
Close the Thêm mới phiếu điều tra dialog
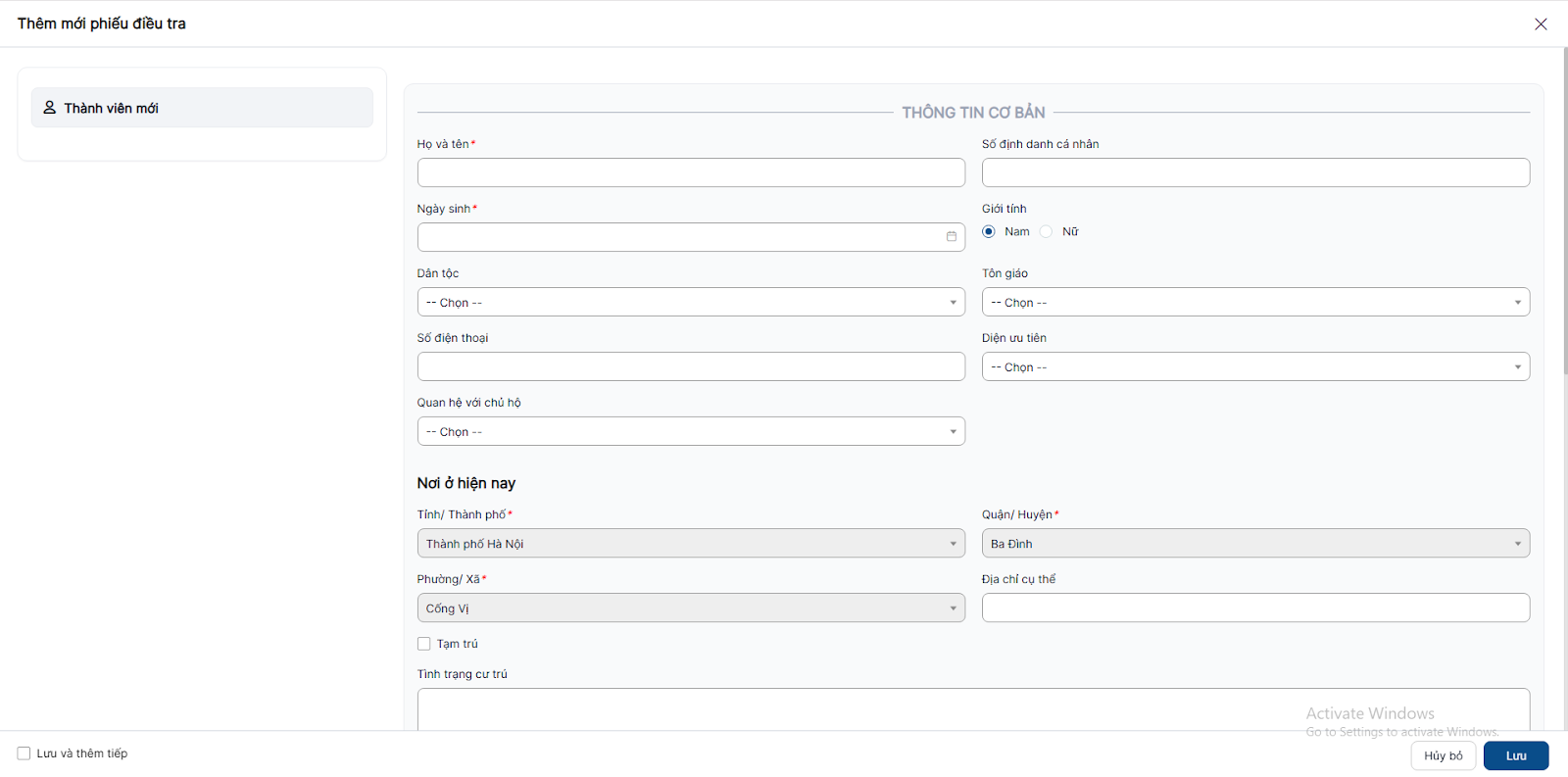[x=1541, y=24]
